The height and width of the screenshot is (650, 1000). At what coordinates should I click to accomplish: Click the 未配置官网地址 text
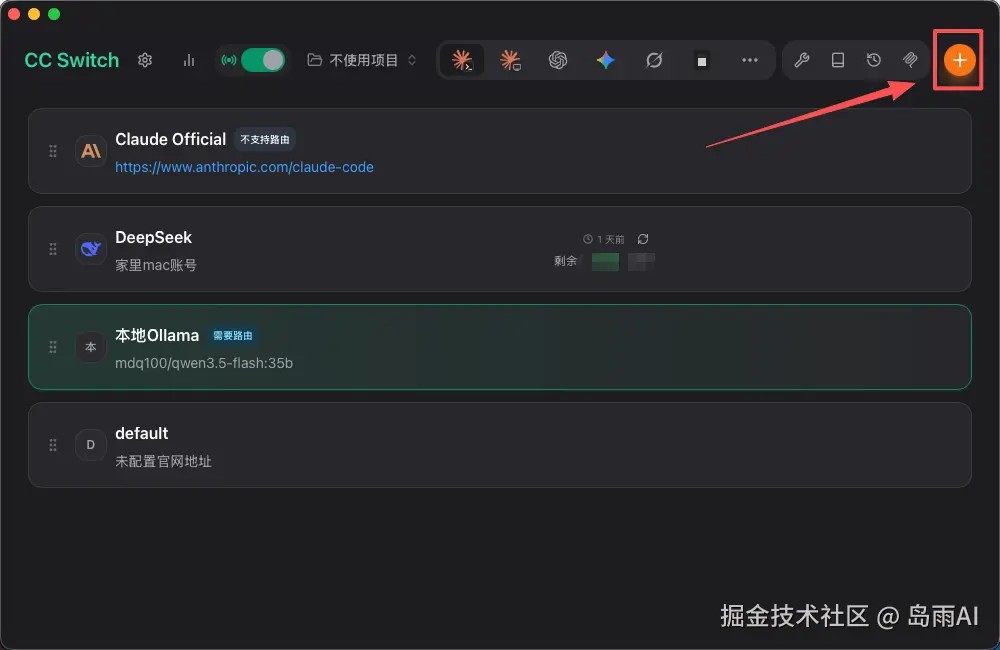pos(163,461)
